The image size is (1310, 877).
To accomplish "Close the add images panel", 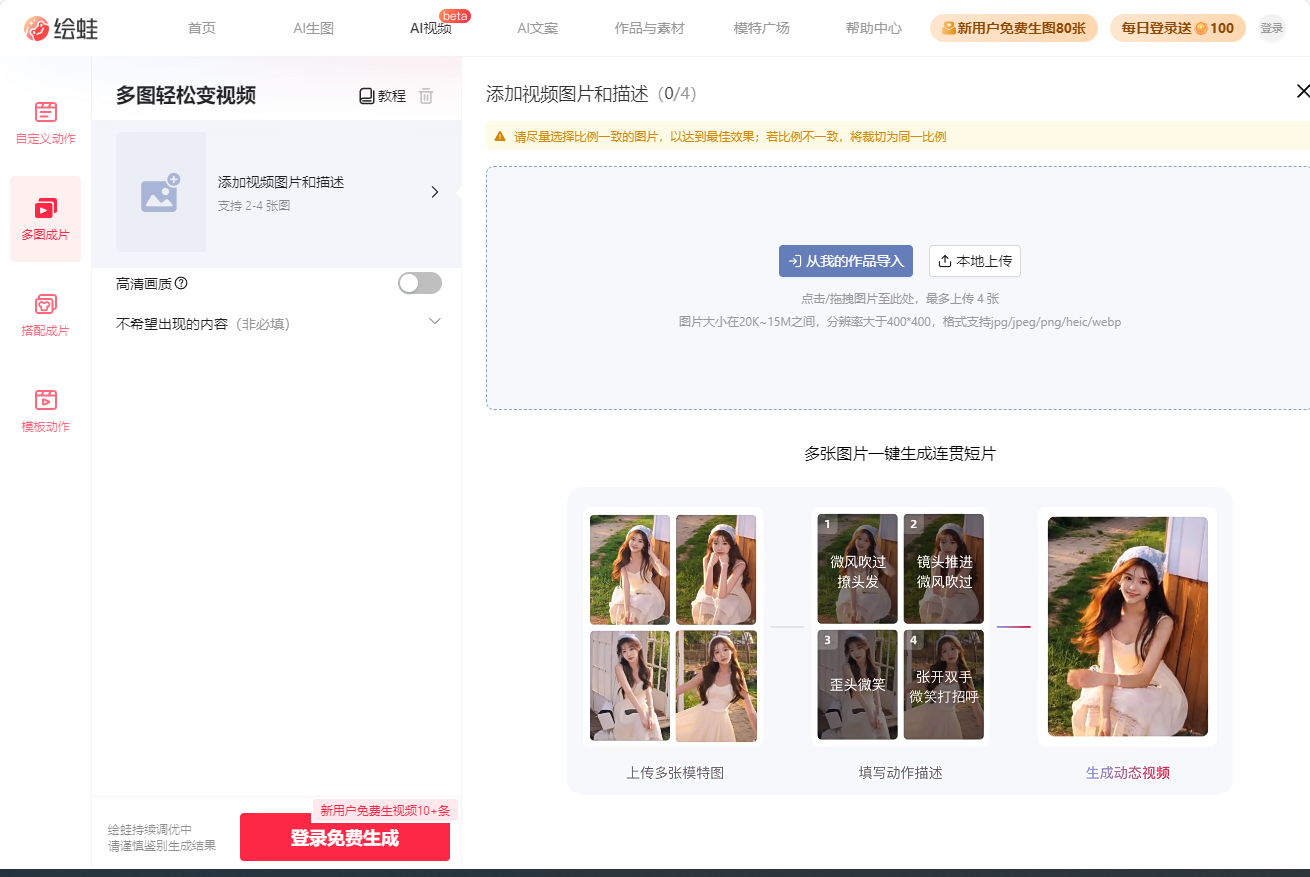I will (x=1302, y=91).
